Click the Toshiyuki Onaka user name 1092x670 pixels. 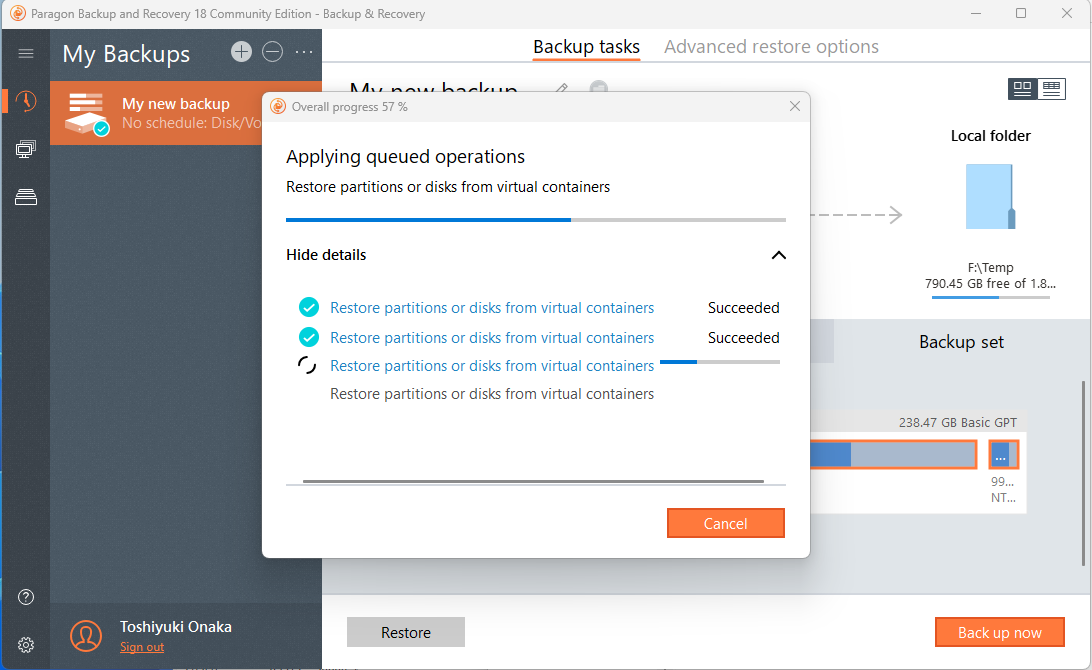[176, 627]
